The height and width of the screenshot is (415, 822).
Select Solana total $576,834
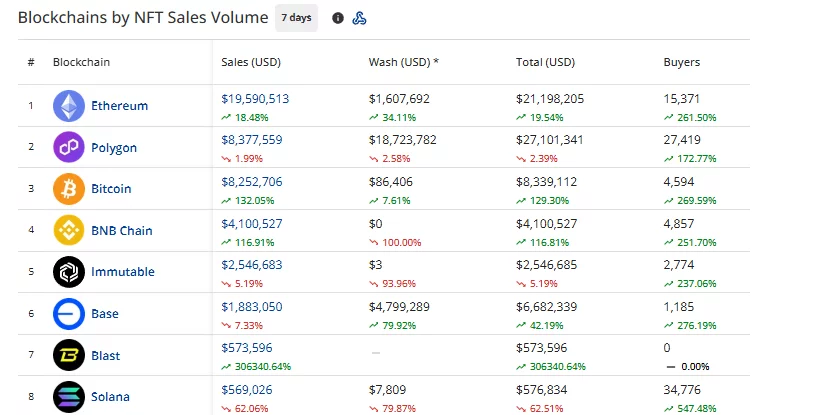542,390
